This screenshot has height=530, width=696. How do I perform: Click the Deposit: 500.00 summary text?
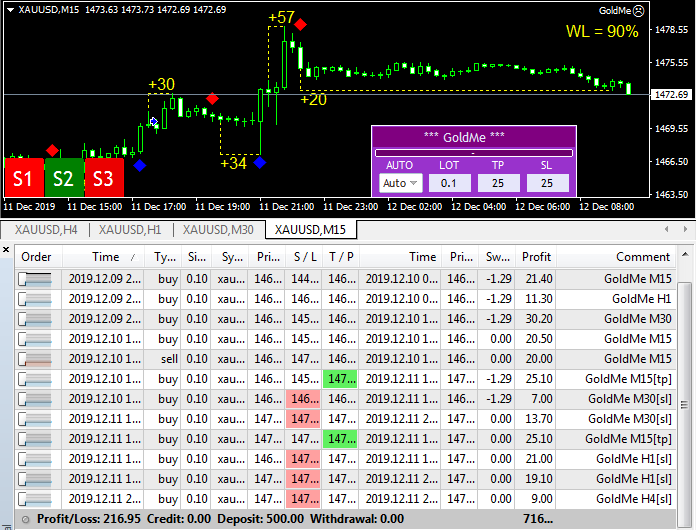[x=261, y=519]
